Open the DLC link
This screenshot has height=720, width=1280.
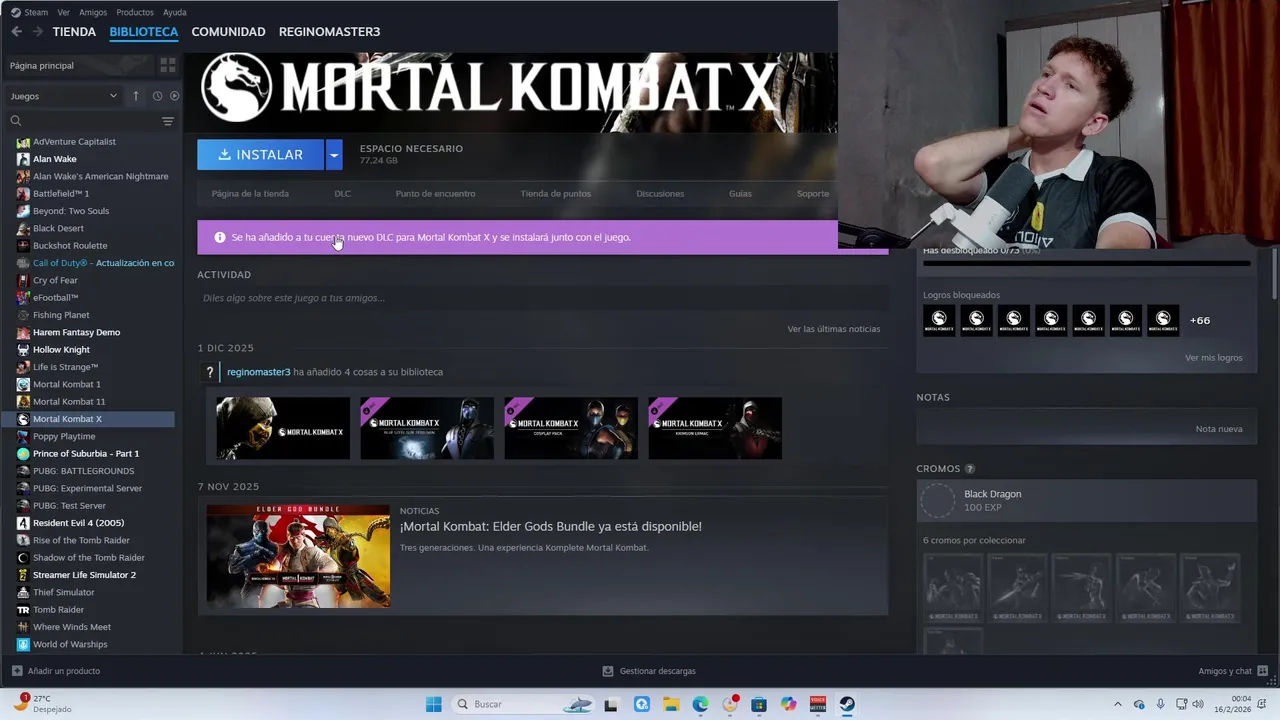(342, 194)
